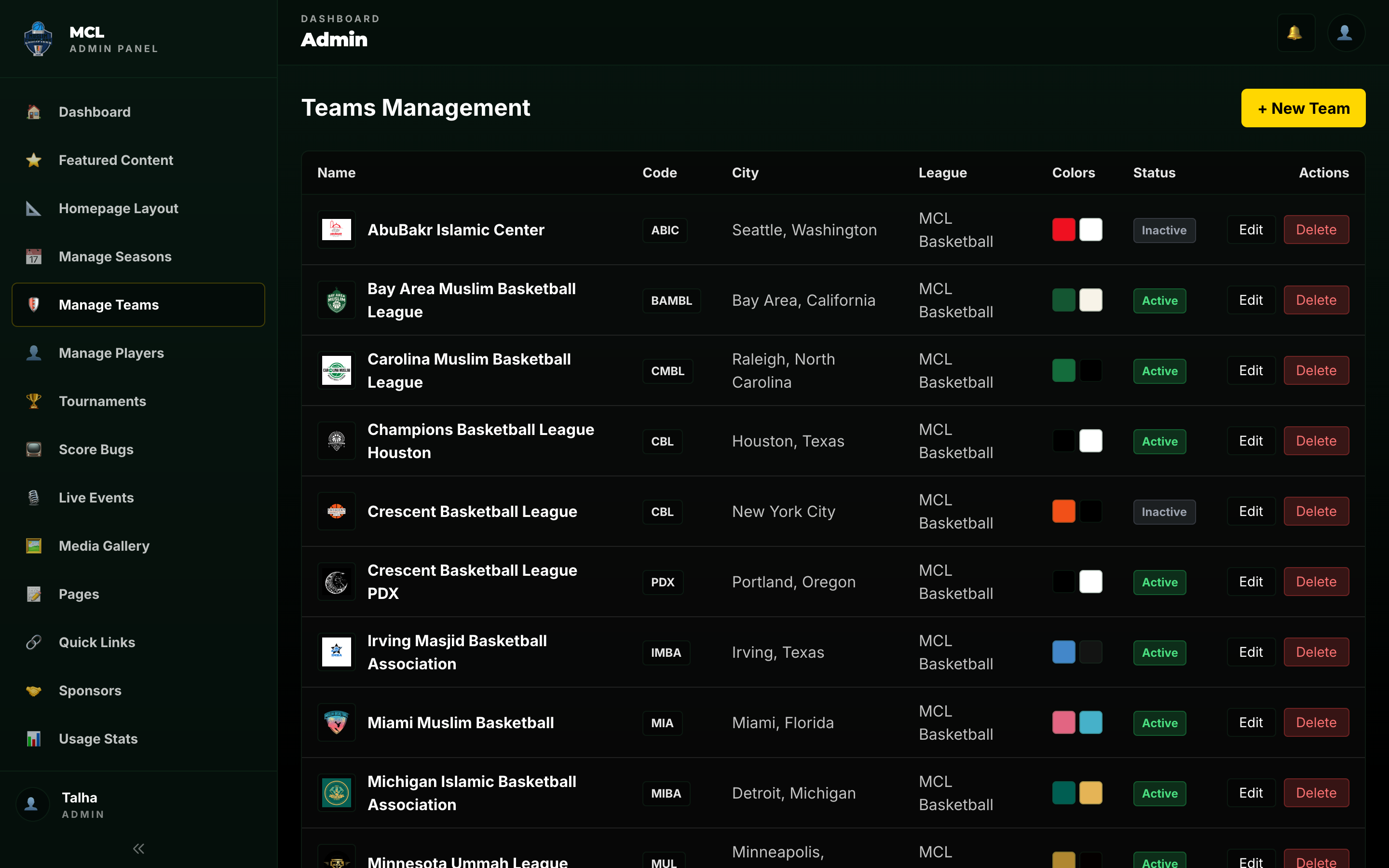1389x868 pixels.
Task: Click the Manage Seasons calendar icon
Action: [33, 257]
